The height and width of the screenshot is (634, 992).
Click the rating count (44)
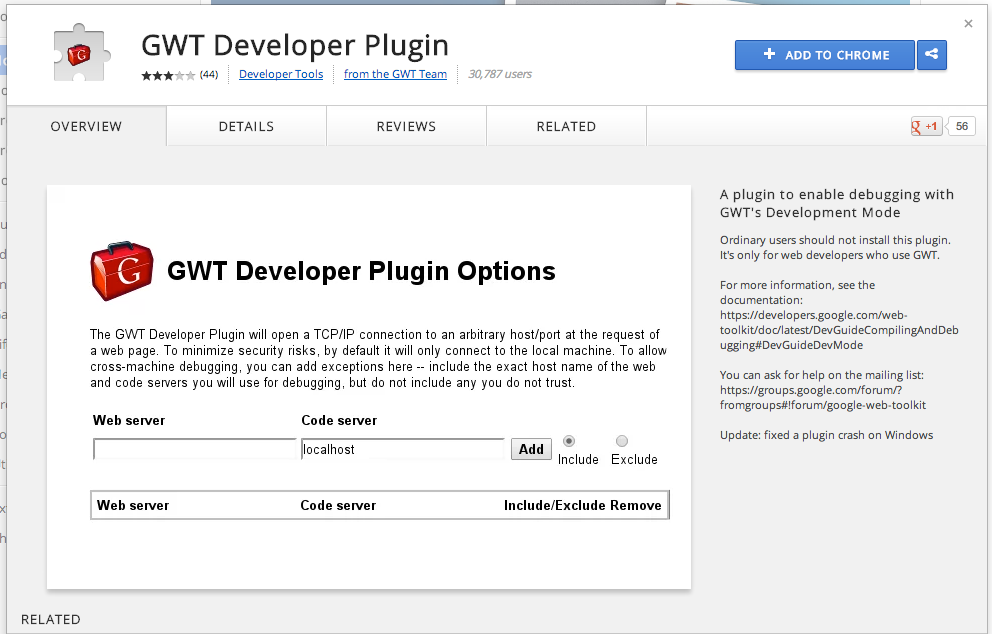point(209,75)
